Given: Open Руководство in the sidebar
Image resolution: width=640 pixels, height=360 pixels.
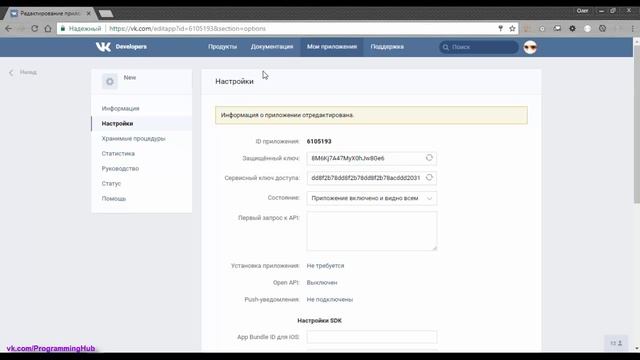Looking at the screenshot, I should (142, 169).
